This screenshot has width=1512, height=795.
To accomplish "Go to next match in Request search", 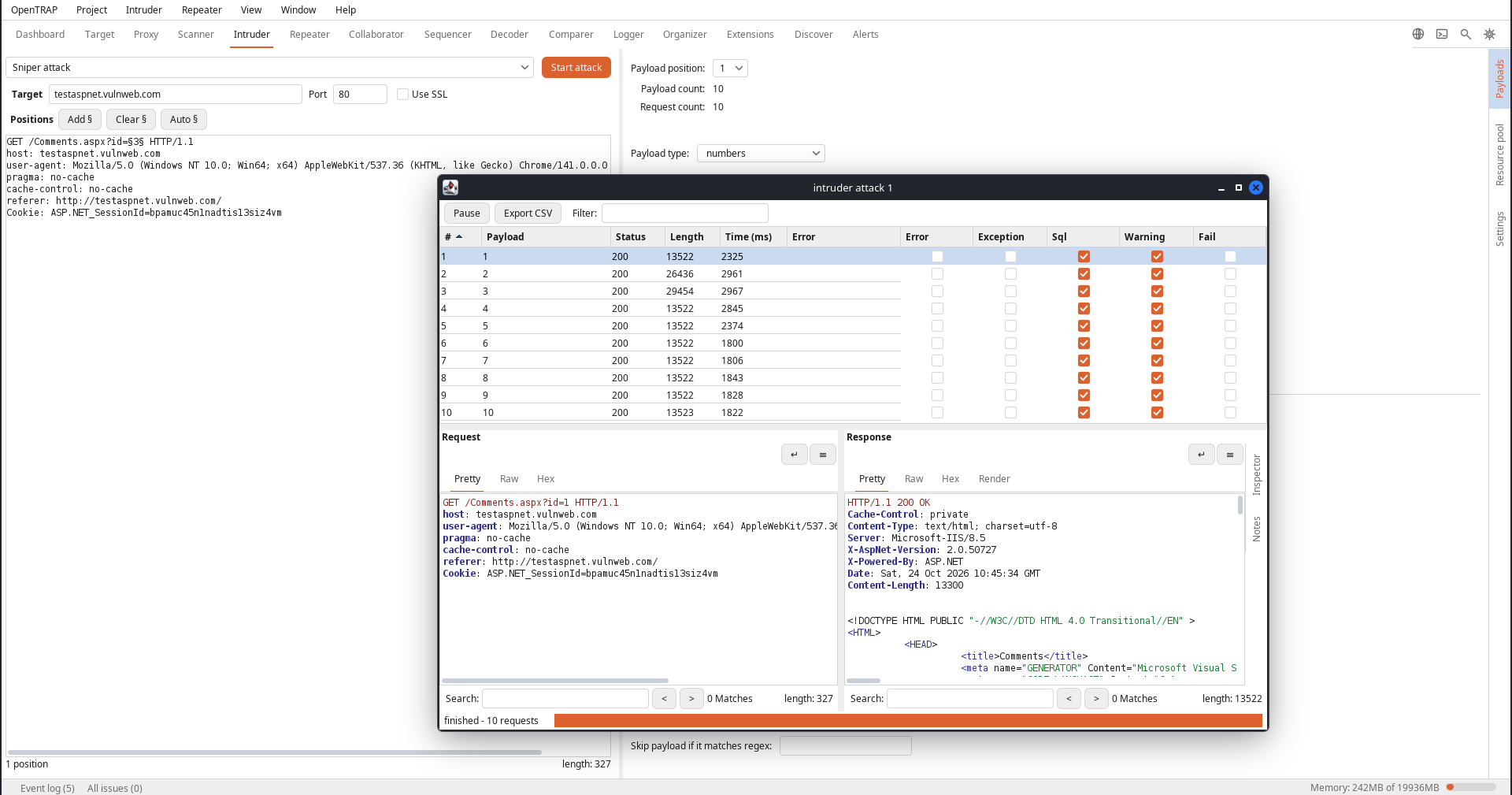I will click(691, 699).
